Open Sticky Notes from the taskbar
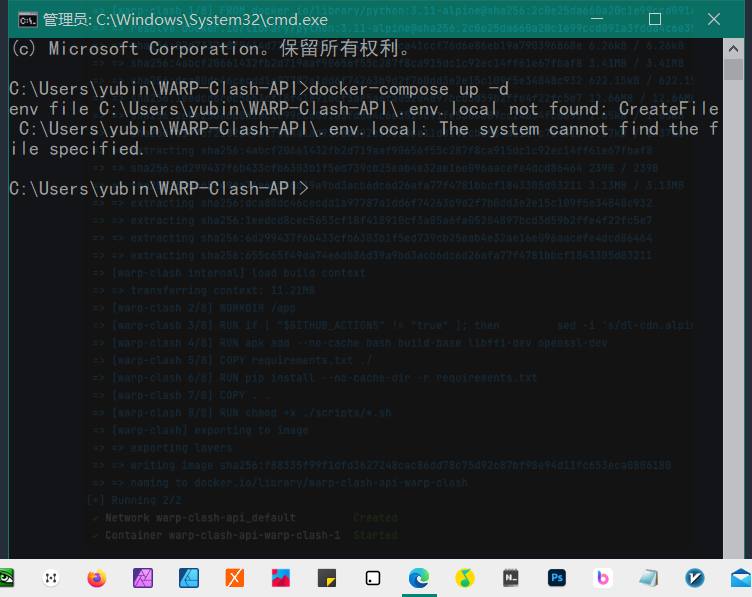This screenshot has height=597, width=752. click(327, 578)
